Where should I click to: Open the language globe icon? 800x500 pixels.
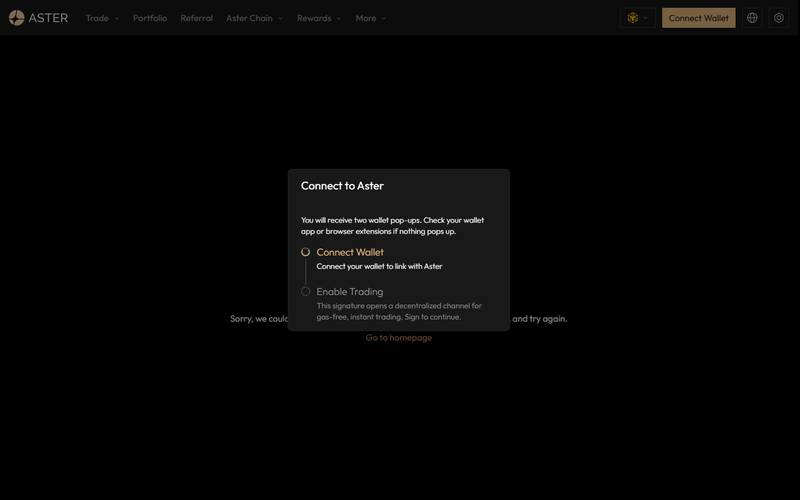pos(752,18)
